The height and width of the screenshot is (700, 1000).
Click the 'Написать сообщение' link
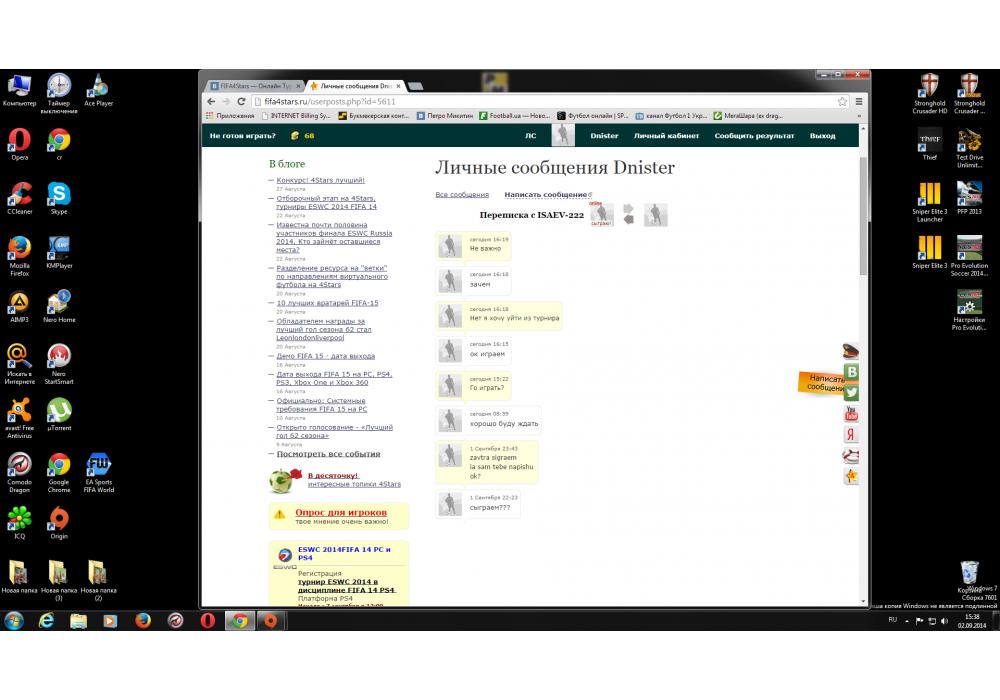[545, 195]
